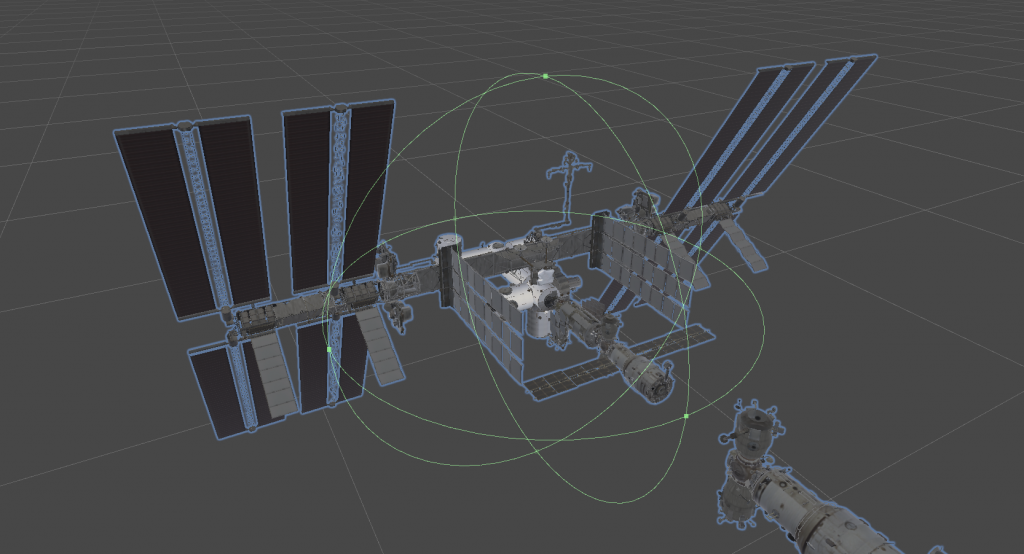Click the small gray radiator below right solar arrays

click(x=743, y=244)
